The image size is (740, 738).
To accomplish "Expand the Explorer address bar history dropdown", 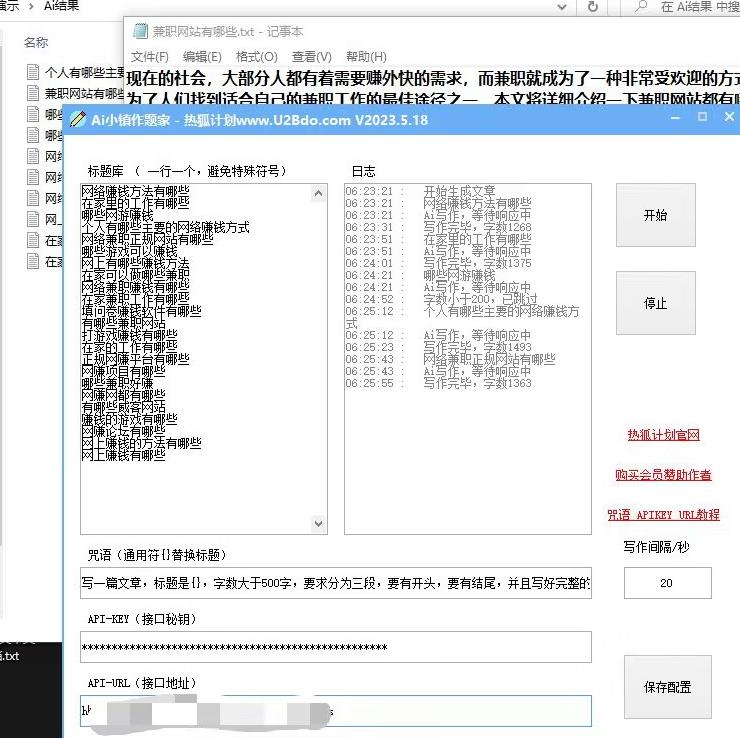I will 564,7.
